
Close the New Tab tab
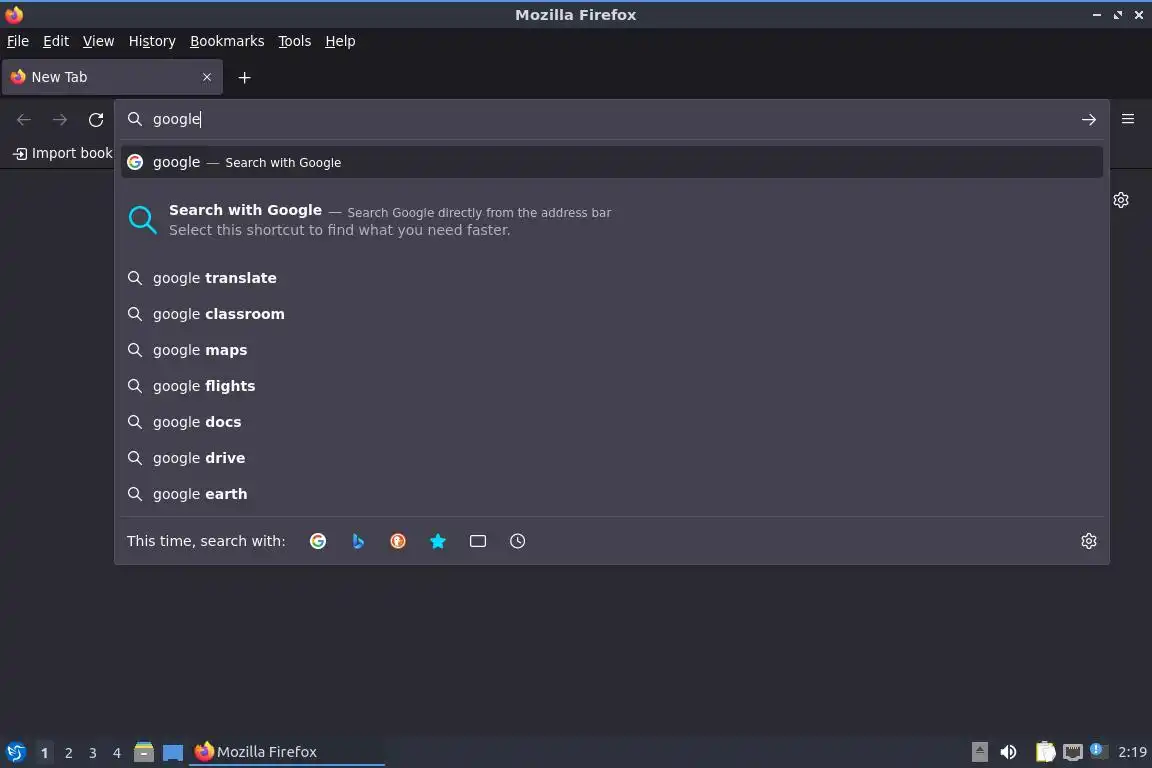[x=207, y=77]
